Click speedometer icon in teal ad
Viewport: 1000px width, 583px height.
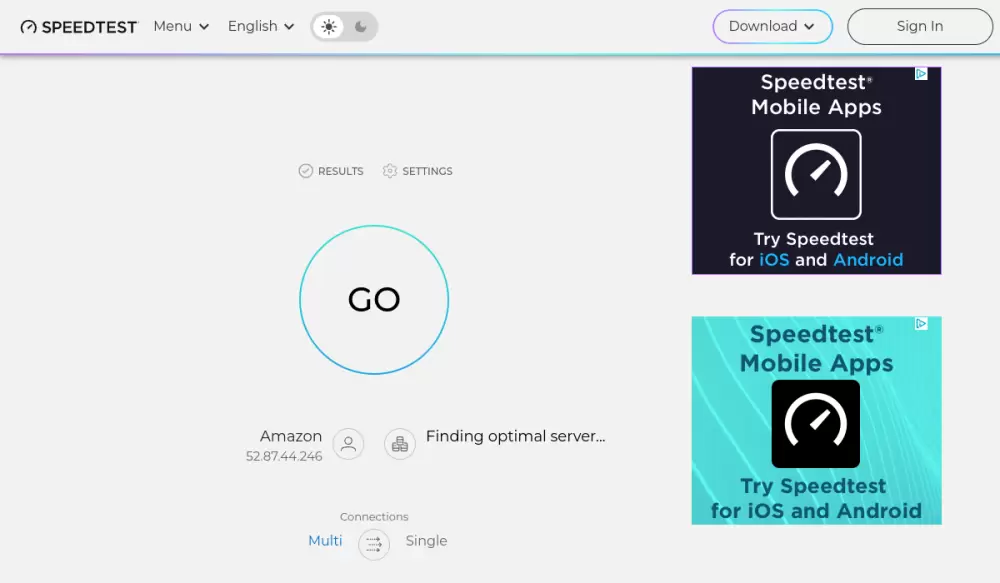click(816, 424)
